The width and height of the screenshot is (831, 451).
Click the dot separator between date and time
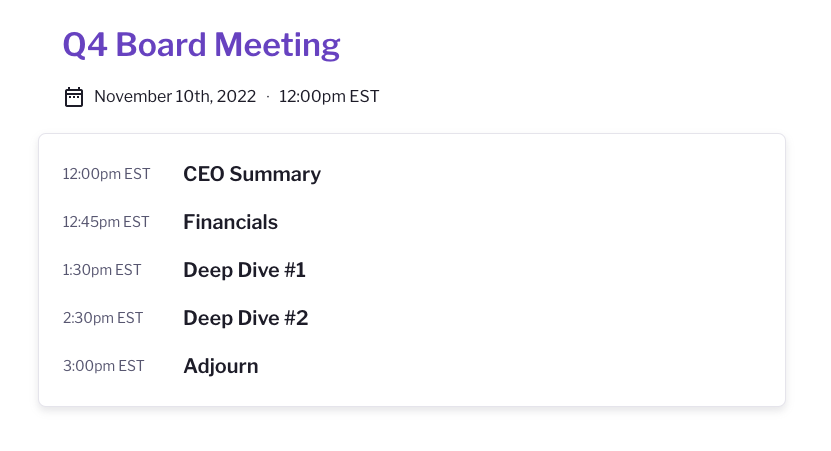268,97
